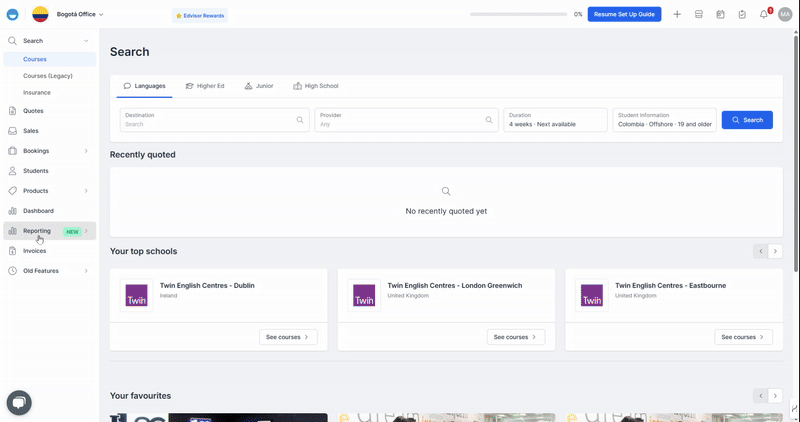Click the Products tag icon
The image size is (800, 422).
pyautogui.click(x=12, y=191)
